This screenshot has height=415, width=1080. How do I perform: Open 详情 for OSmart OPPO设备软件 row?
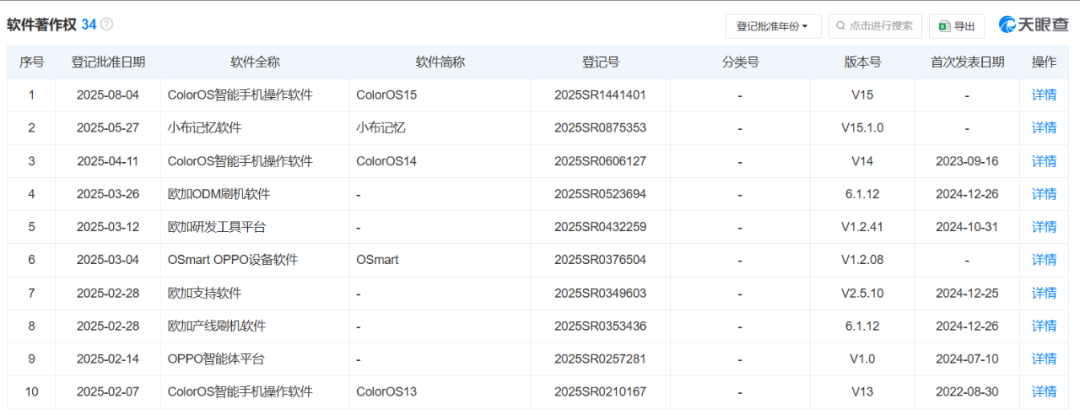pos(1043,260)
